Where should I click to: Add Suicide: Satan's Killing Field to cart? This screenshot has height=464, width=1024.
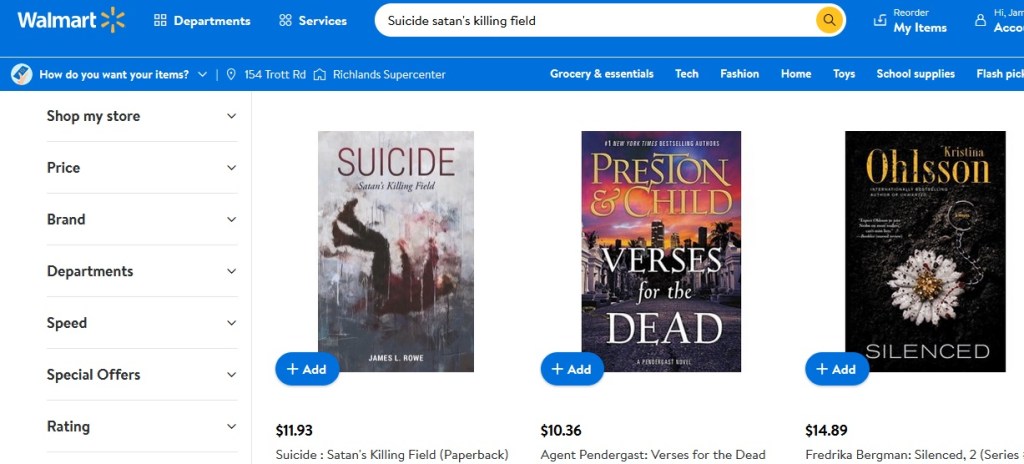pos(307,369)
